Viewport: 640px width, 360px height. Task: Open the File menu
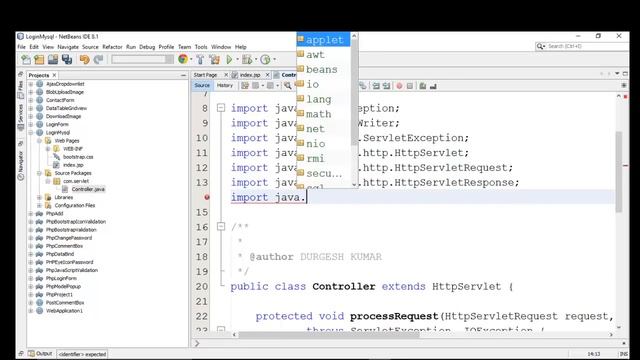point(21,47)
